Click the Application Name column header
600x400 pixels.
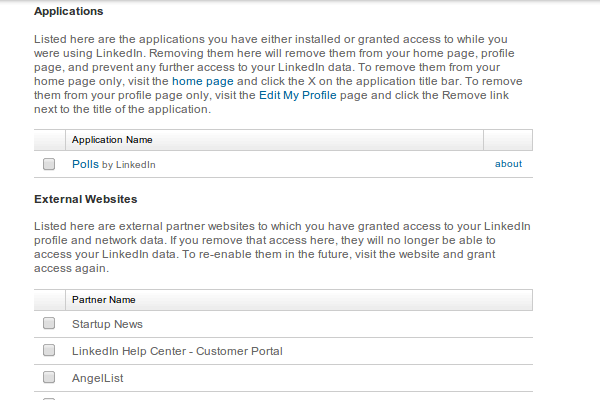click(274, 140)
